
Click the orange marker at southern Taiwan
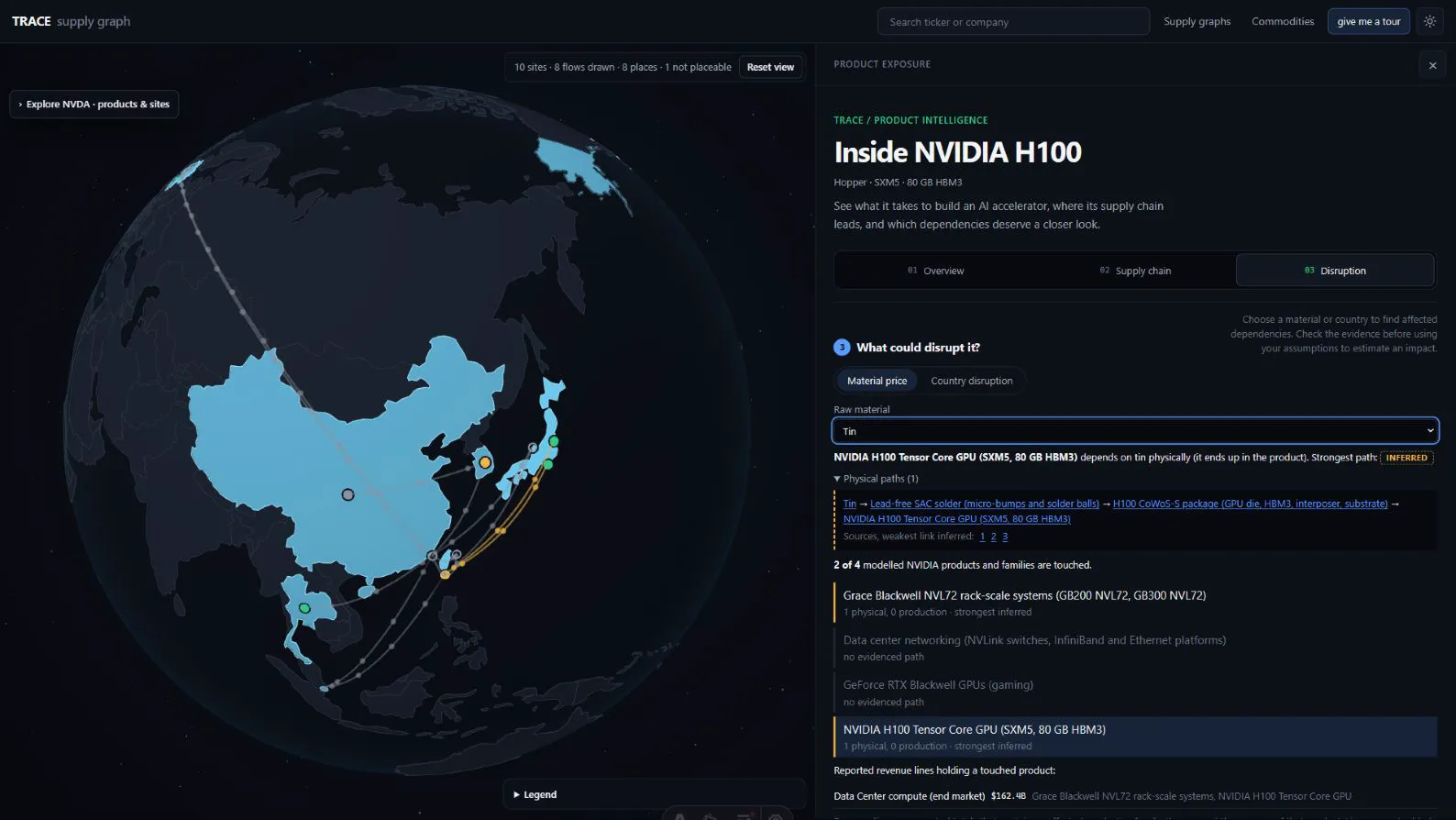[x=445, y=574]
